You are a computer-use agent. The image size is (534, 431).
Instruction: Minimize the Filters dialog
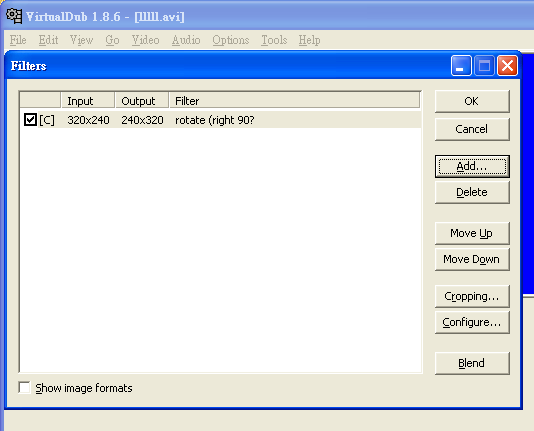pos(461,65)
